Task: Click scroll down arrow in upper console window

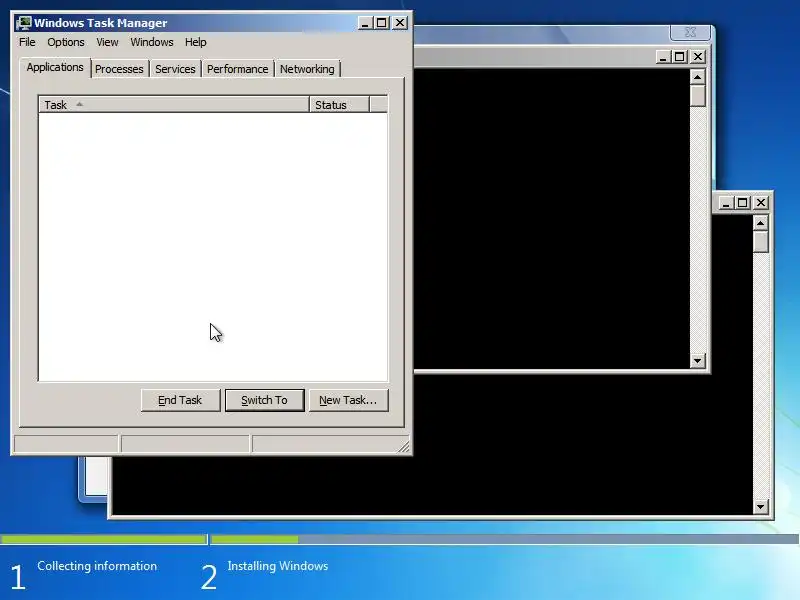Action: 697,361
